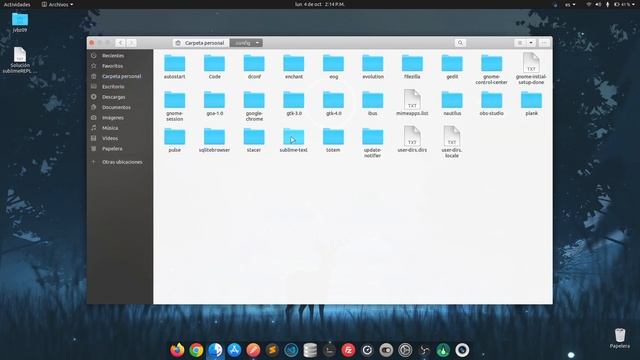The width and height of the screenshot is (640, 360).
Task: Select the filezilla folder
Action: click(412, 67)
